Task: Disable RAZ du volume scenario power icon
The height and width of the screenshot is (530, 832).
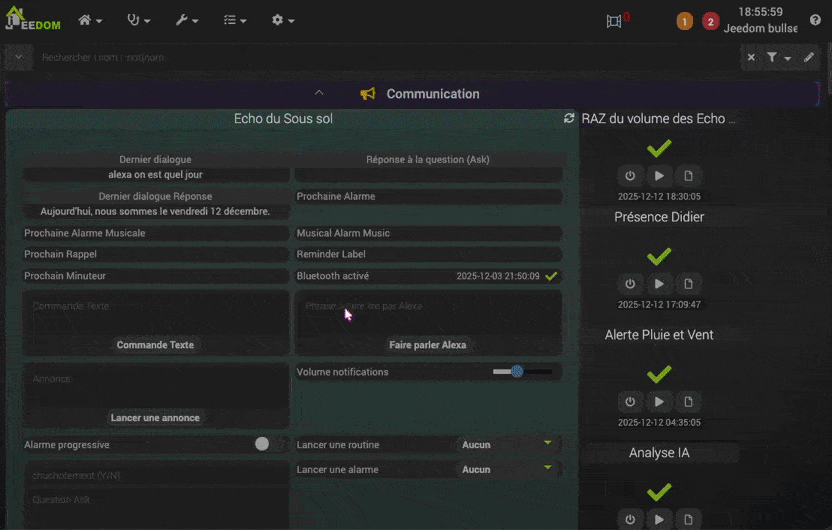Action: point(630,176)
